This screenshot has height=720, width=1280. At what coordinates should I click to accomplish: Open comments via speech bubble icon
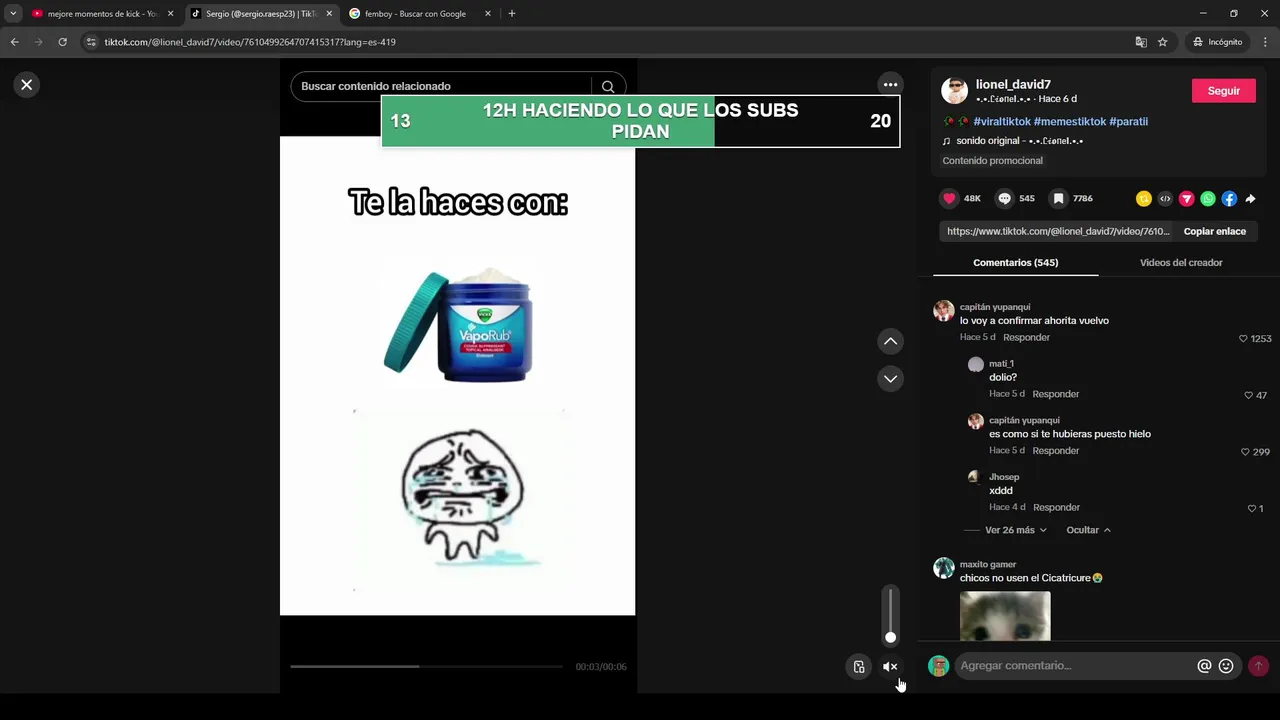point(1005,199)
